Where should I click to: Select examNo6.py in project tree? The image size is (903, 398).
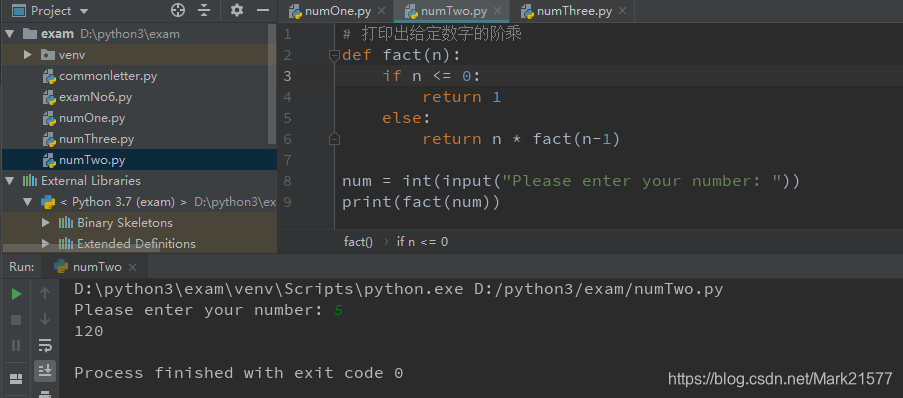point(96,97)
